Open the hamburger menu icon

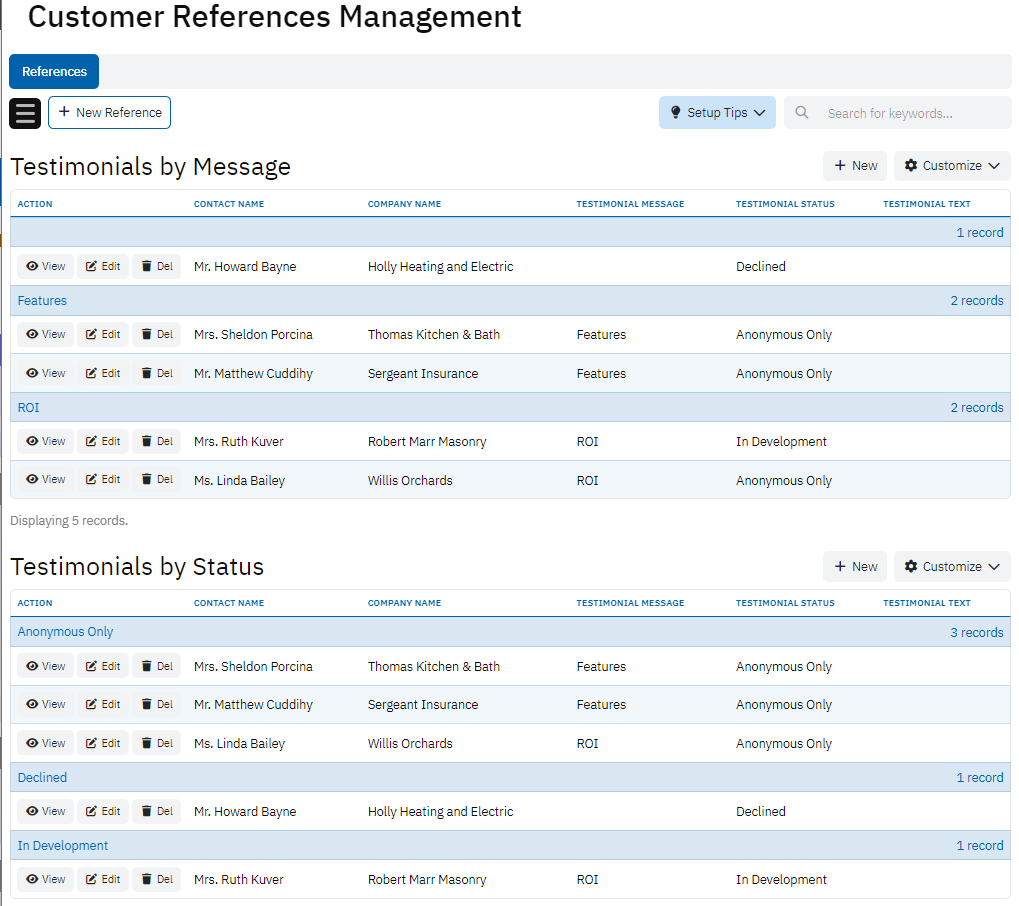click(25, 113)
